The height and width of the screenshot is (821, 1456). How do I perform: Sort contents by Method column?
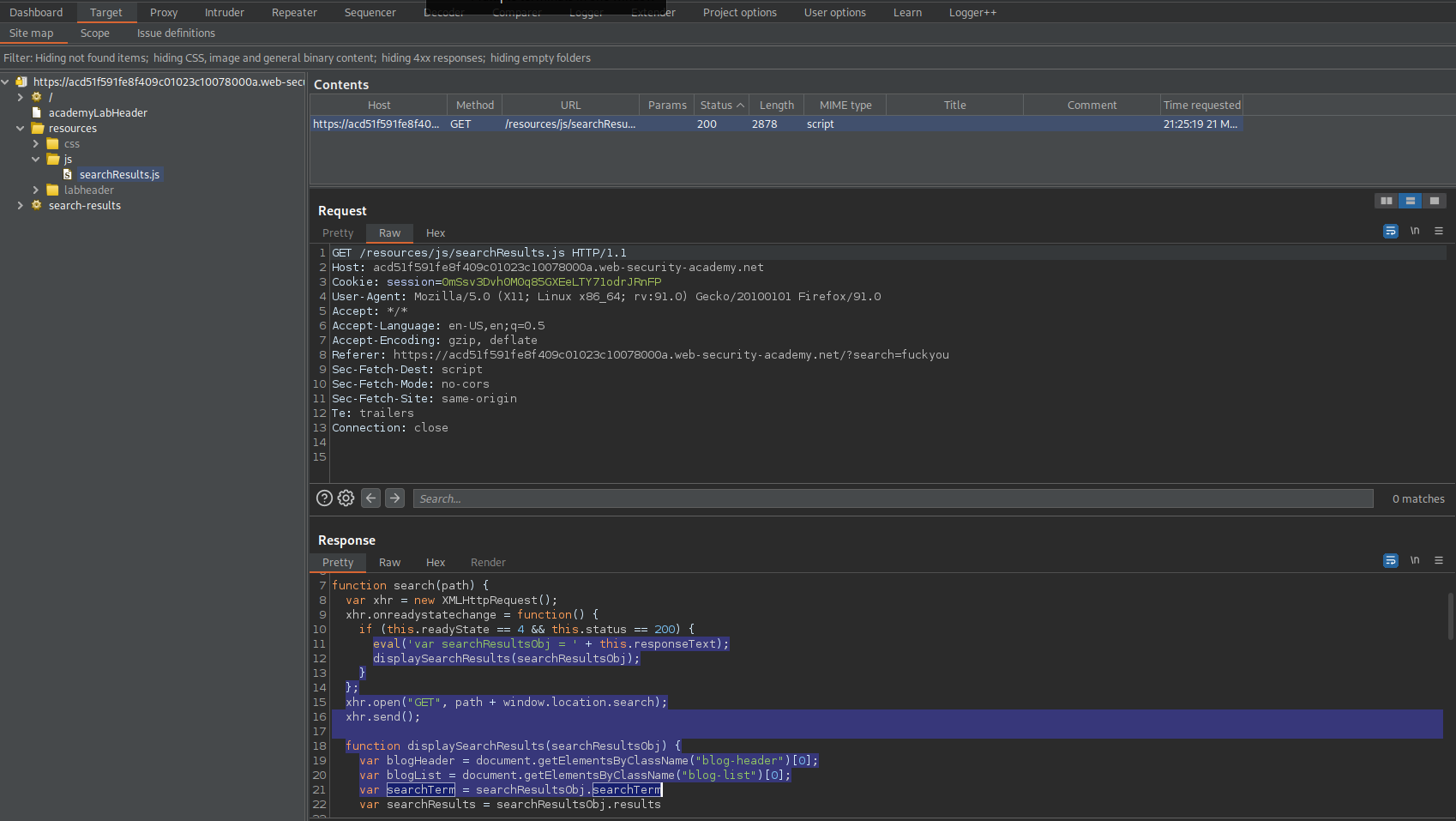point(475,106)
